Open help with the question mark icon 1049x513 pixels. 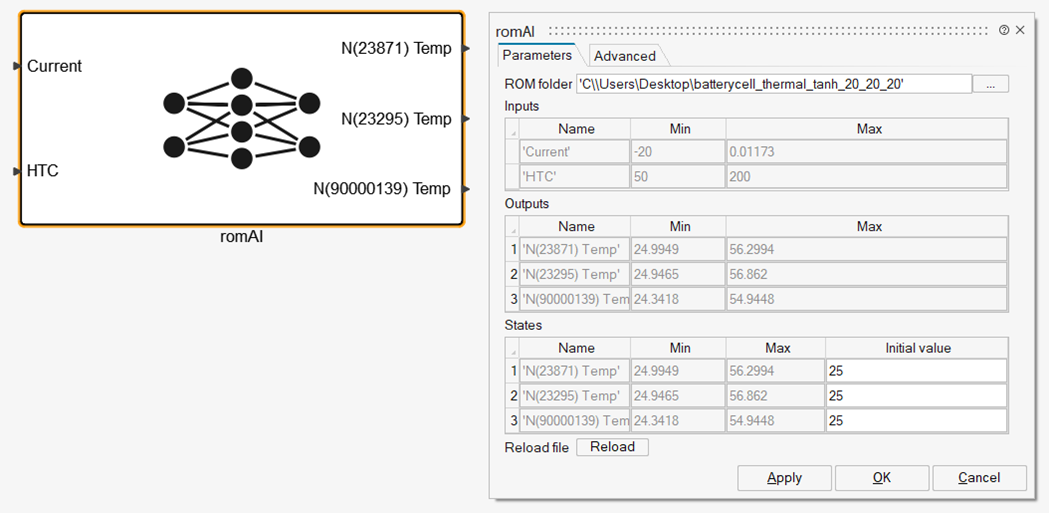(1004, 30)
